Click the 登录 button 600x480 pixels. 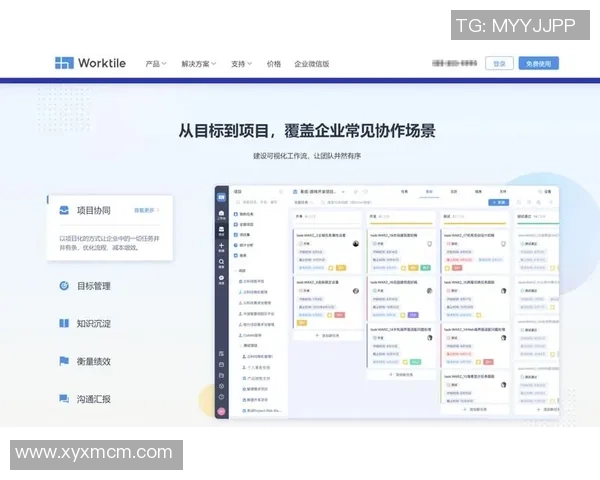coord(499,64)
